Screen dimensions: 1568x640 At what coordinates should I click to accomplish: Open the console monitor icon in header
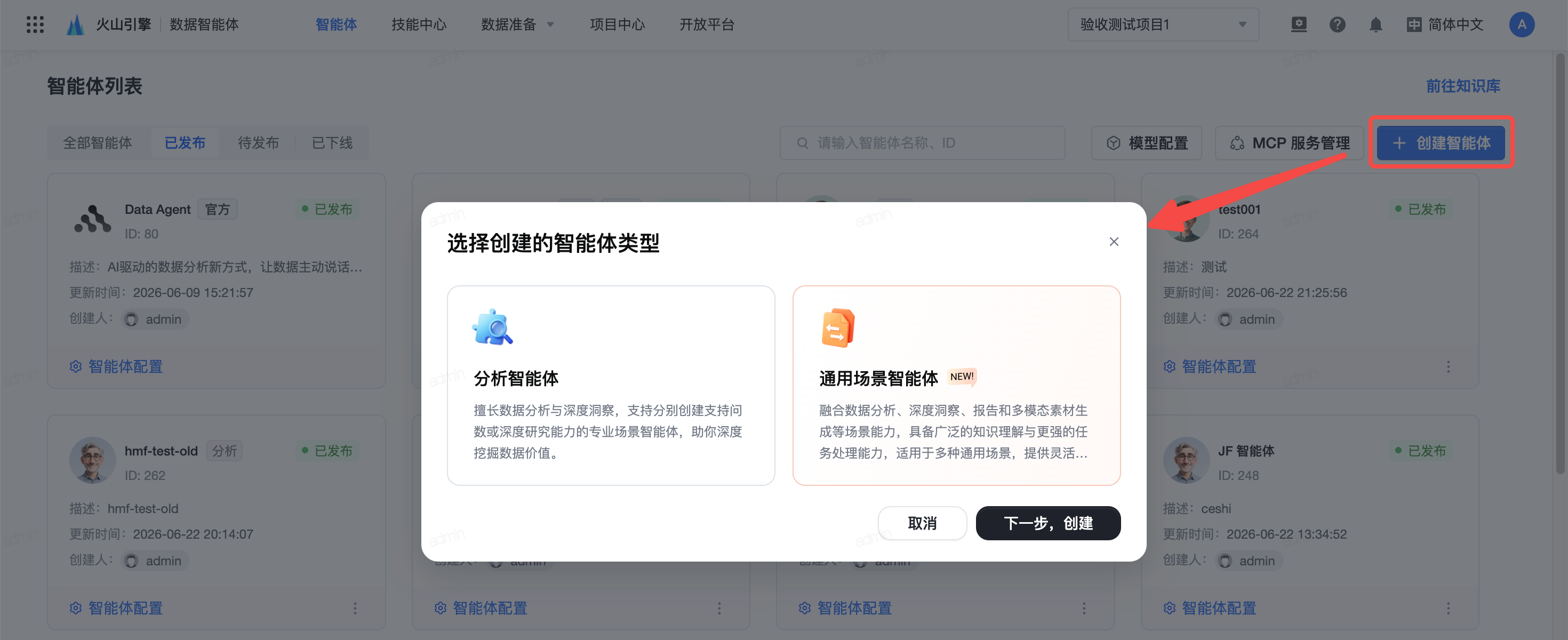click(x=1298, y=25)
